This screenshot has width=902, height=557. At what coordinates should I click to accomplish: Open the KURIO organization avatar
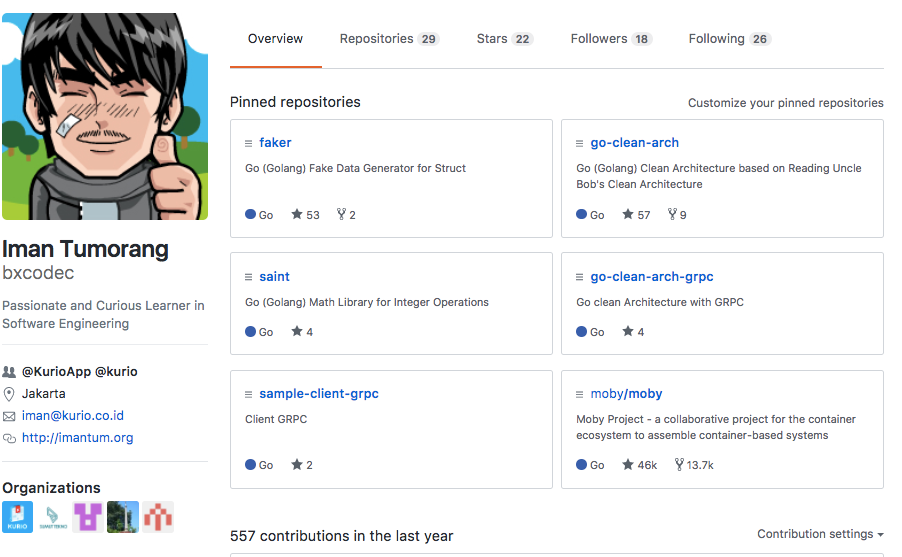click(18, 517)
